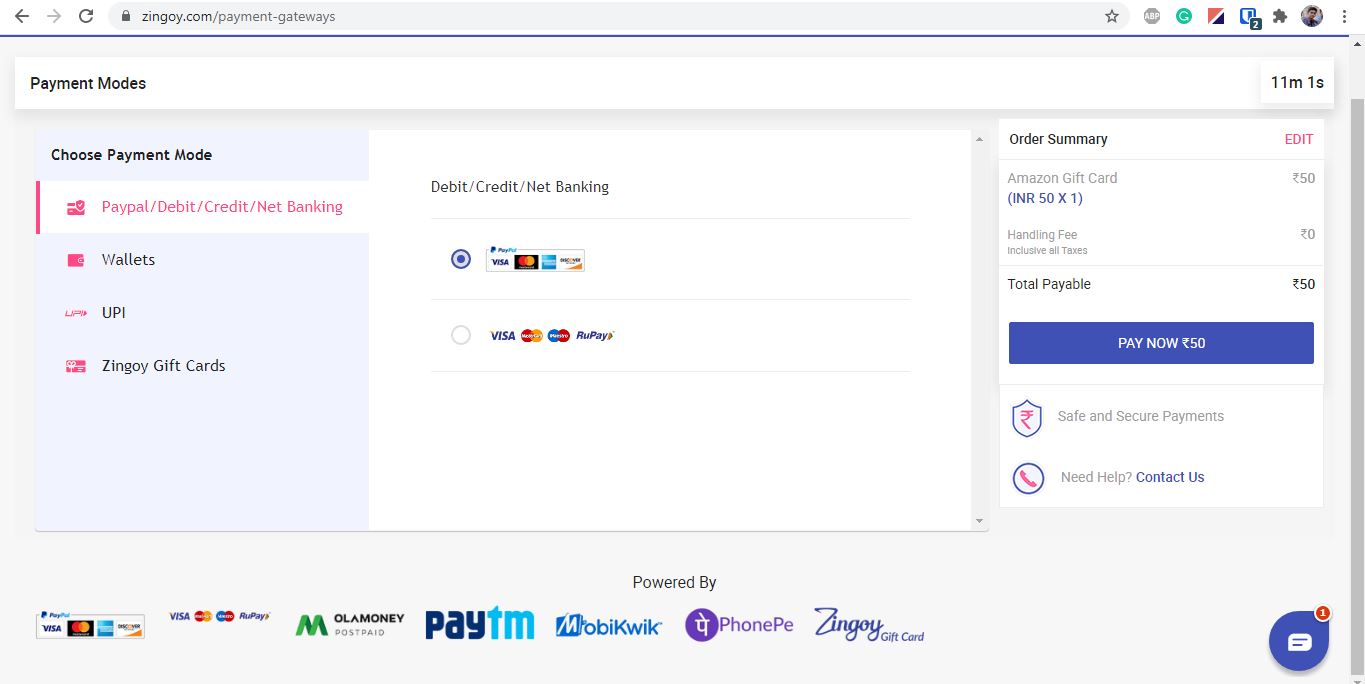The image size is (1365, 684).
Task: Click the Paytm logo in the footer
Action: coord(479,622)
